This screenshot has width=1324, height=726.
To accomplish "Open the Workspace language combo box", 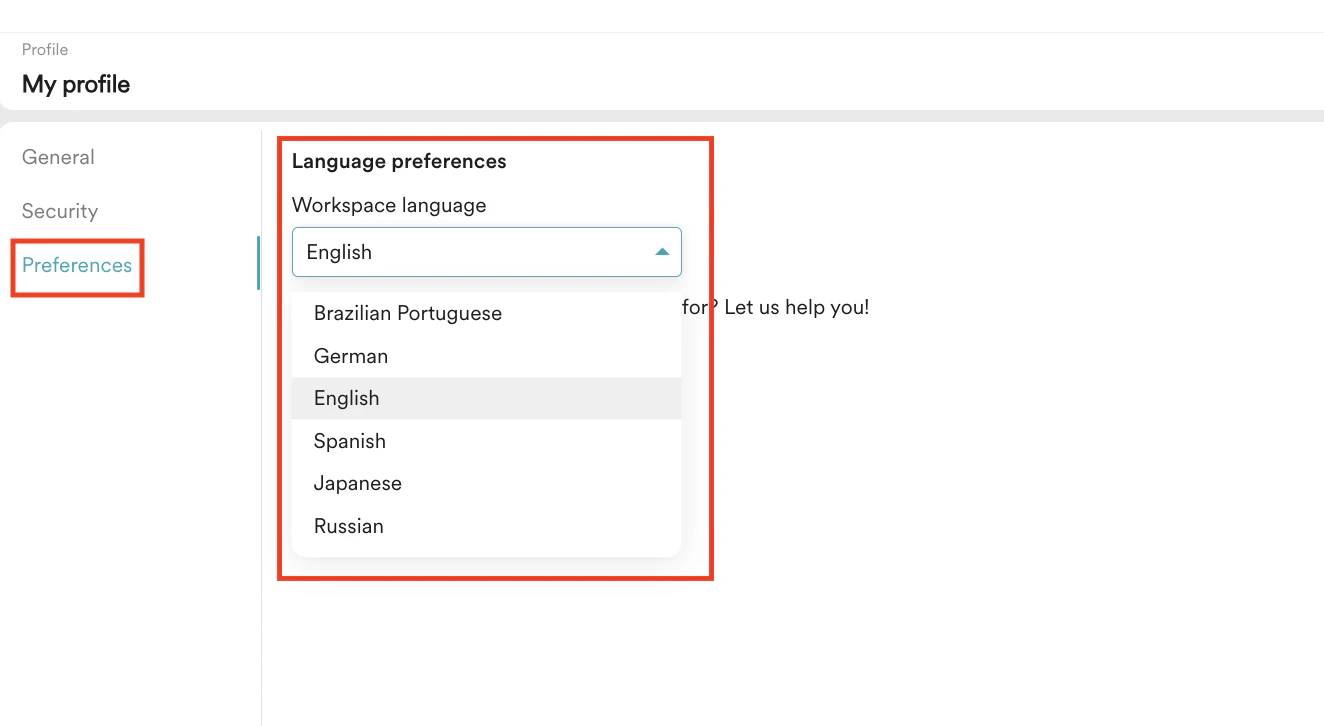I will coord(487,252).
